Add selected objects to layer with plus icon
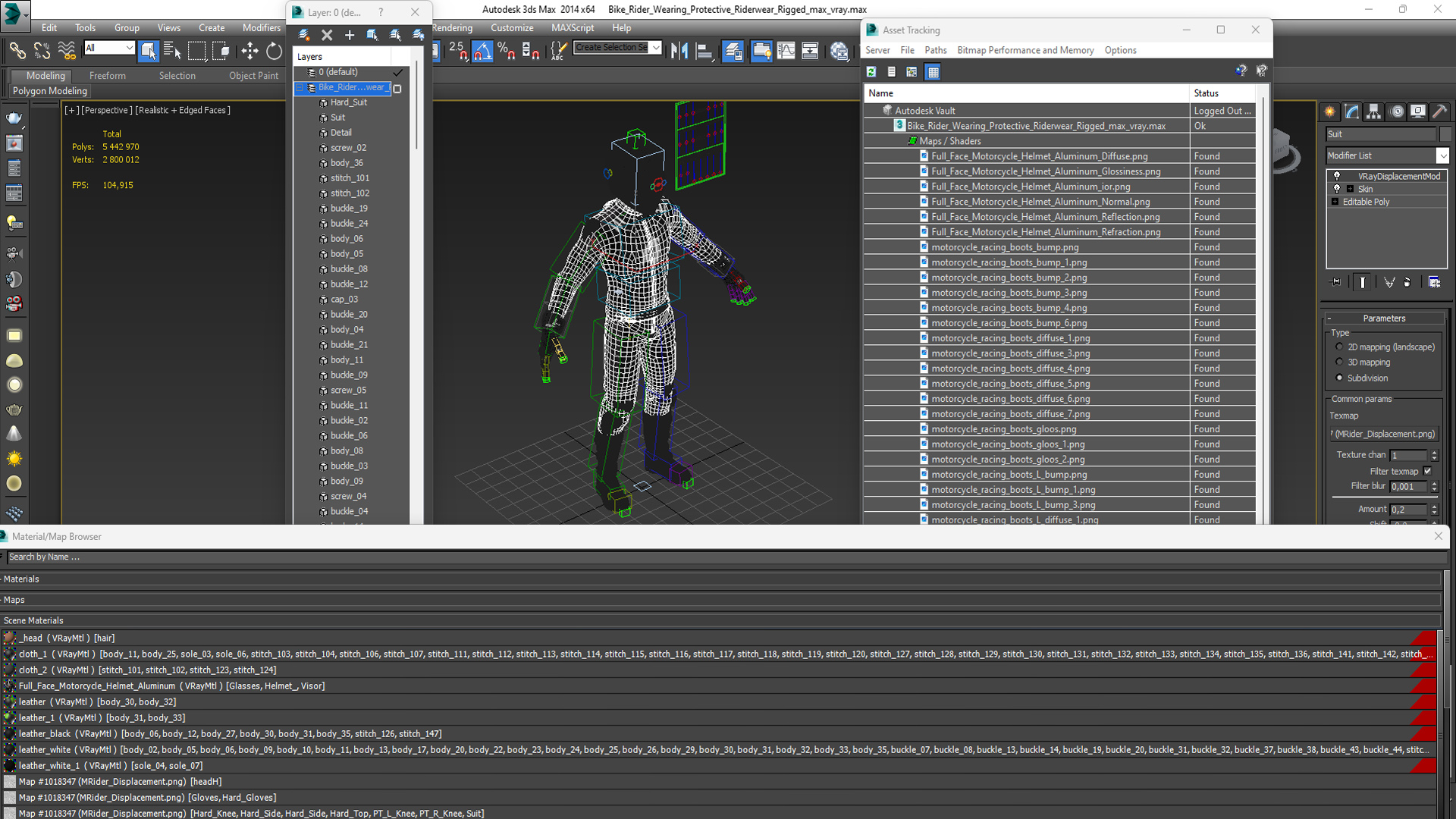 [x=350, y=35]
